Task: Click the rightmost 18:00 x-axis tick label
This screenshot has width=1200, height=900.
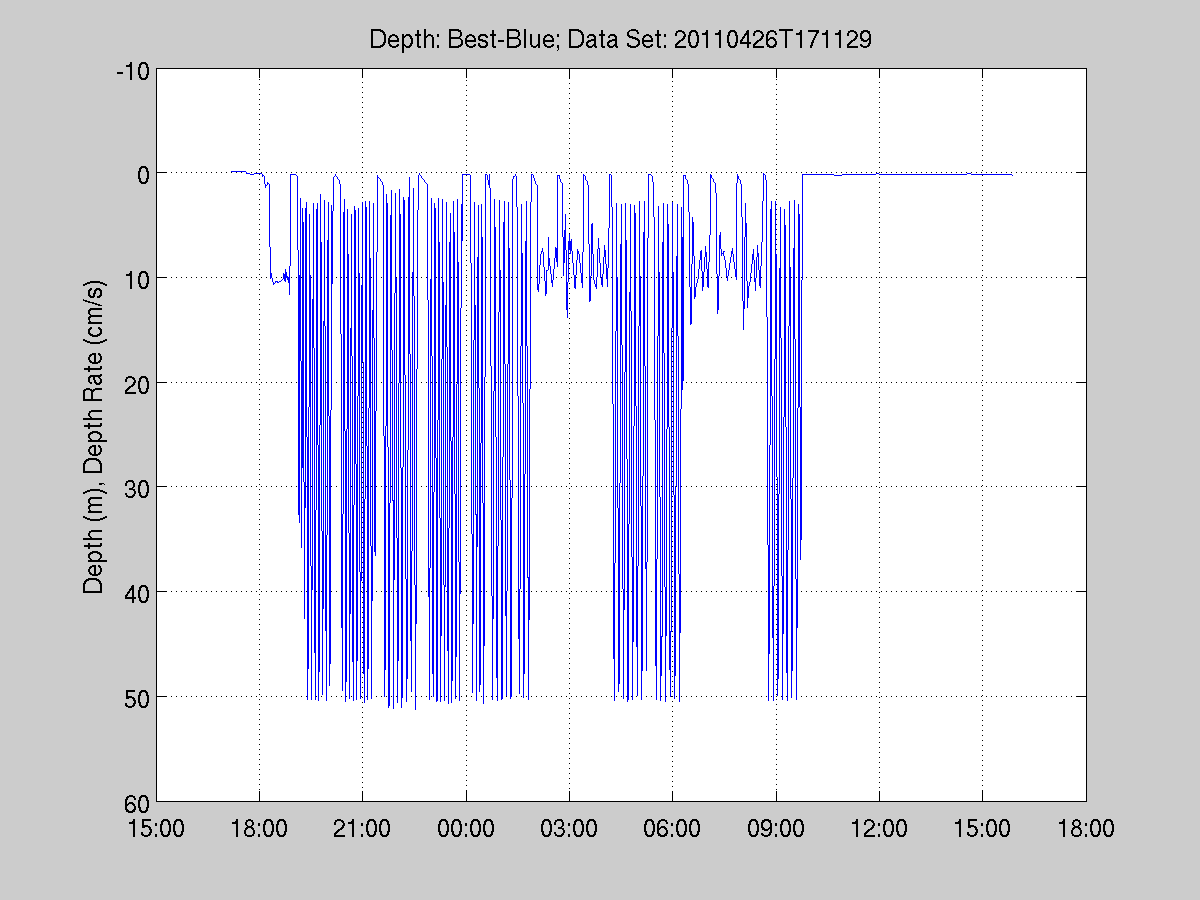Action: click(x=1086, y=829)
